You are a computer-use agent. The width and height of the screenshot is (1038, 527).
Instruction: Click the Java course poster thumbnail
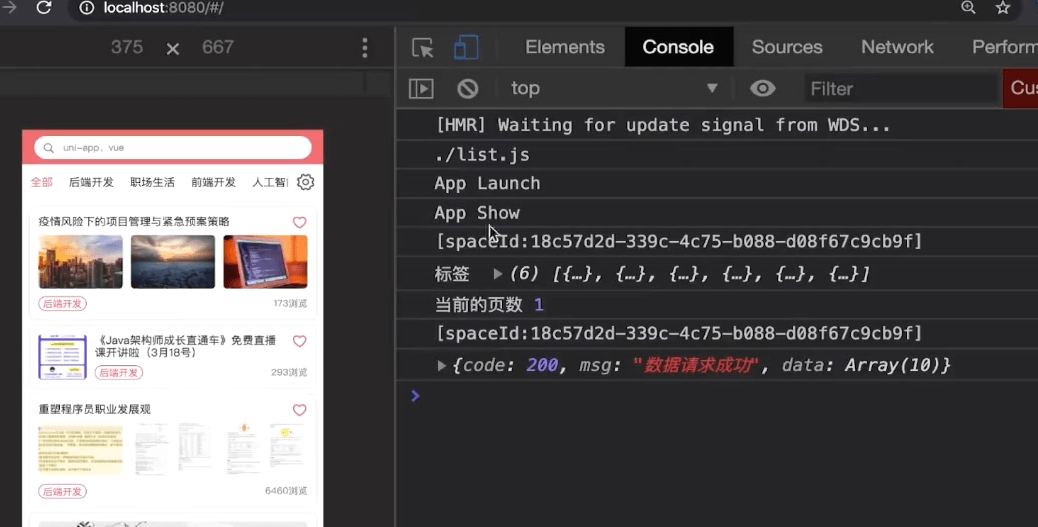(x=62, y=357)
